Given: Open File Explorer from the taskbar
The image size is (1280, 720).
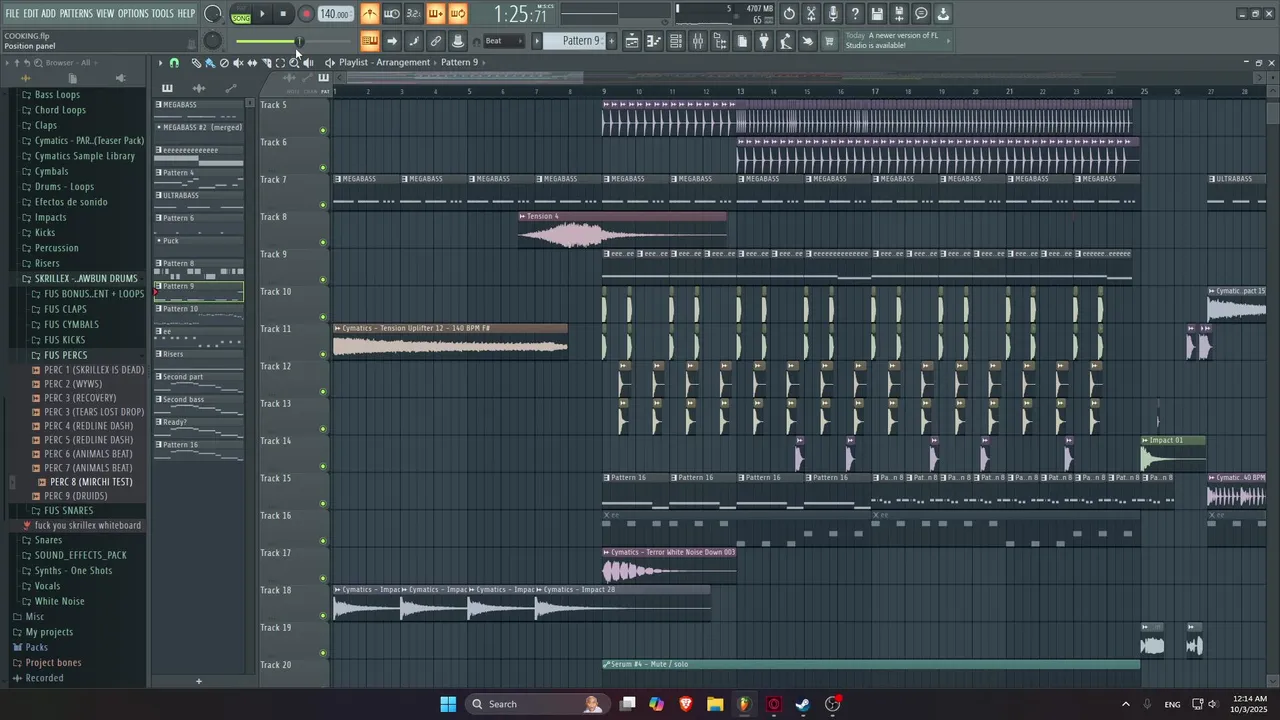Looking at the screenshot, I should click(715, 704).
